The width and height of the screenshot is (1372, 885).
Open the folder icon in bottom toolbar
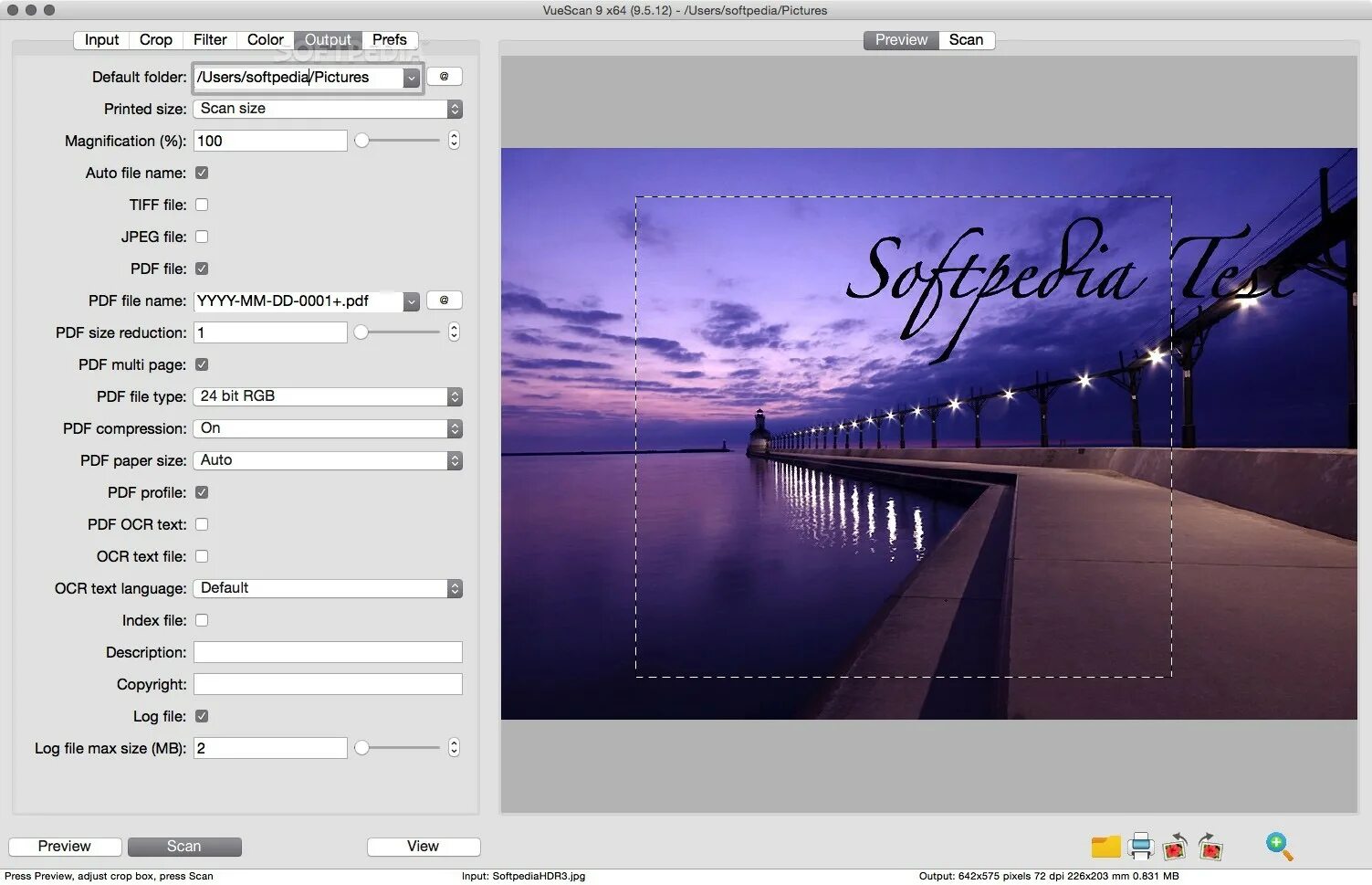click(x=1105, y=847)
